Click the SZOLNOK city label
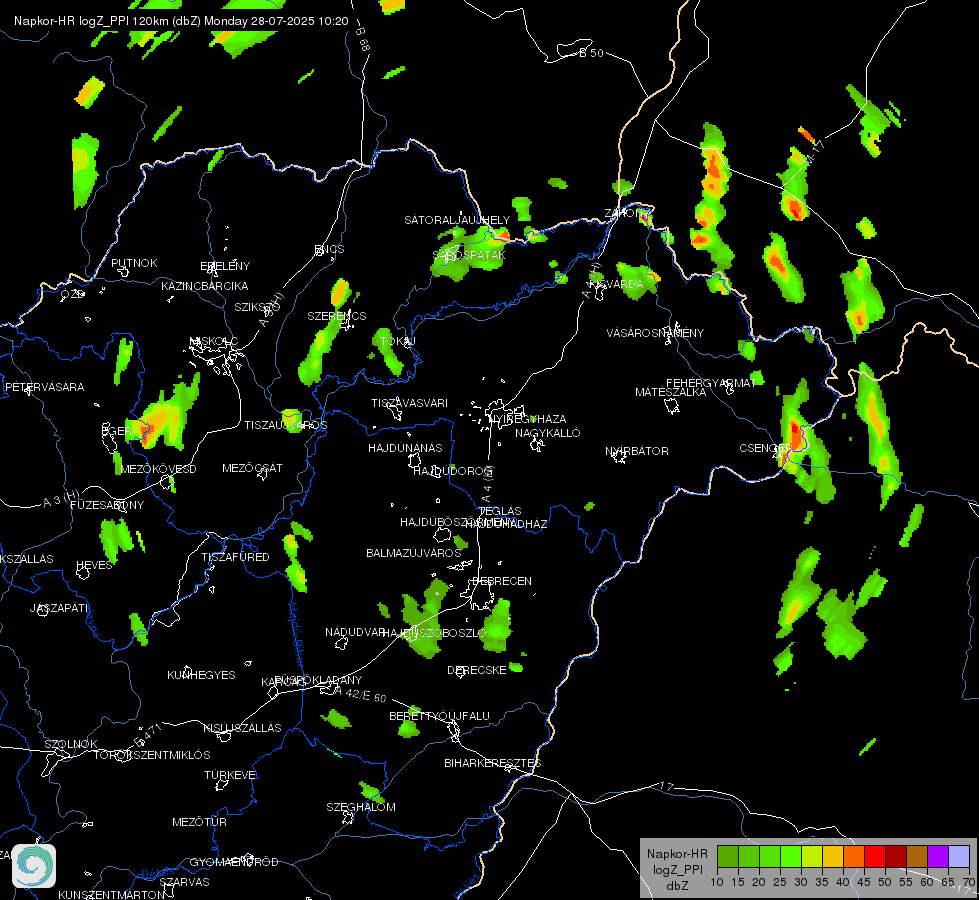The width and height of the screenshot is (979, 900). [x=71, y=744]
